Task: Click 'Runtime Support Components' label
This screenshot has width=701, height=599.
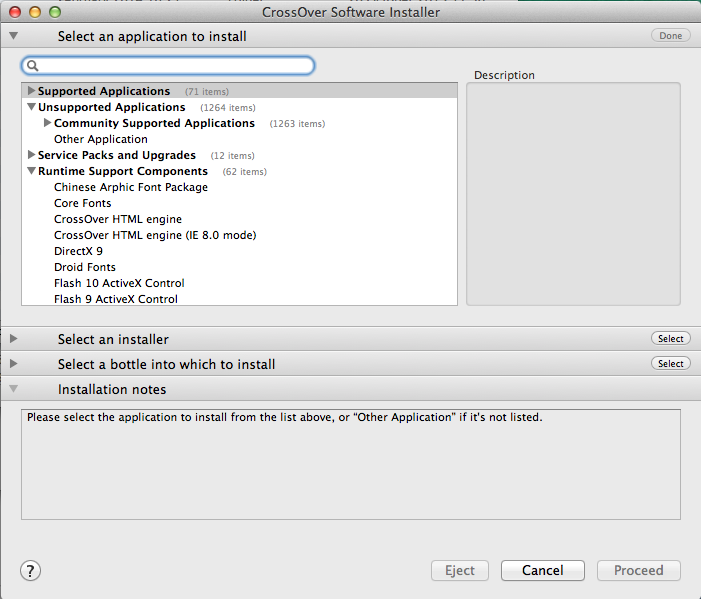Action: click(122, 171)
